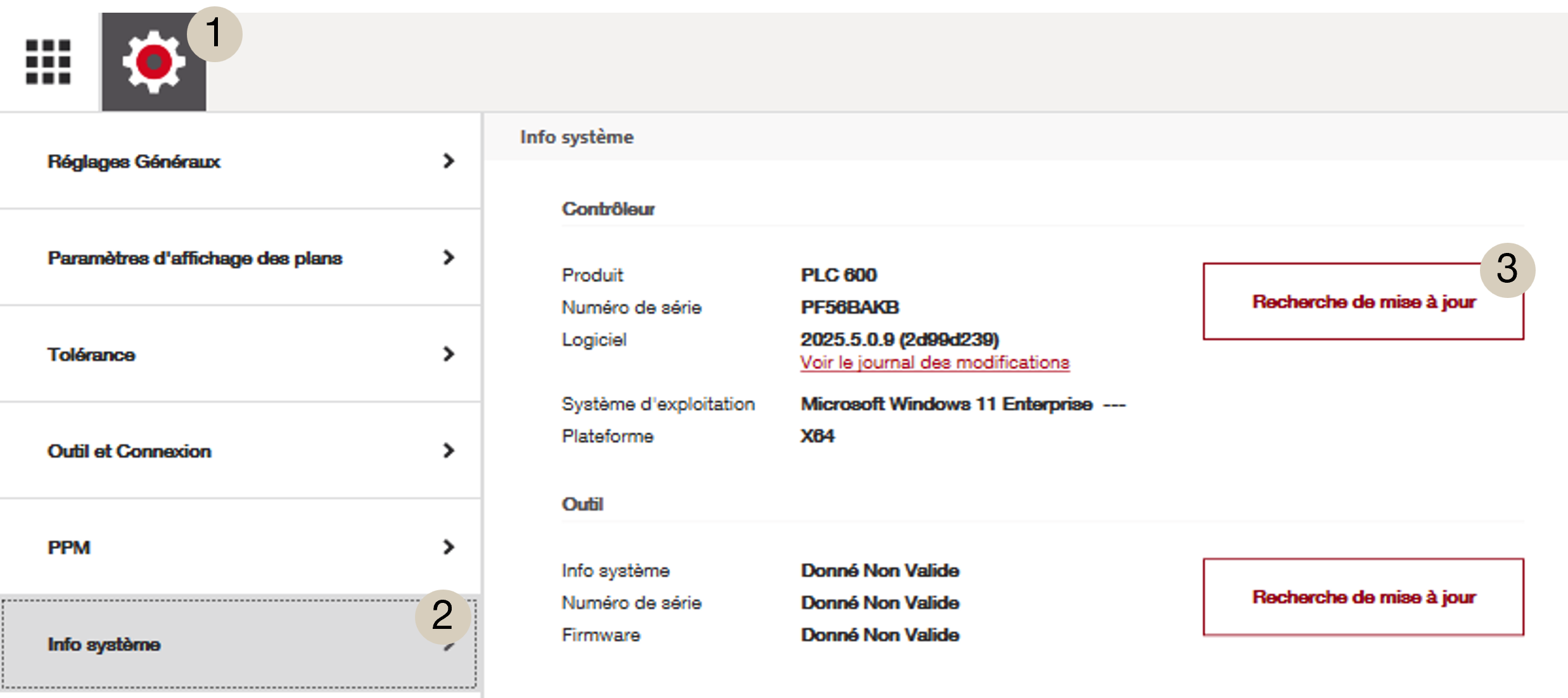This screenshot has height=698, width=1568.
Task: Click the Info système panel header
Action: tap(577, 137)
